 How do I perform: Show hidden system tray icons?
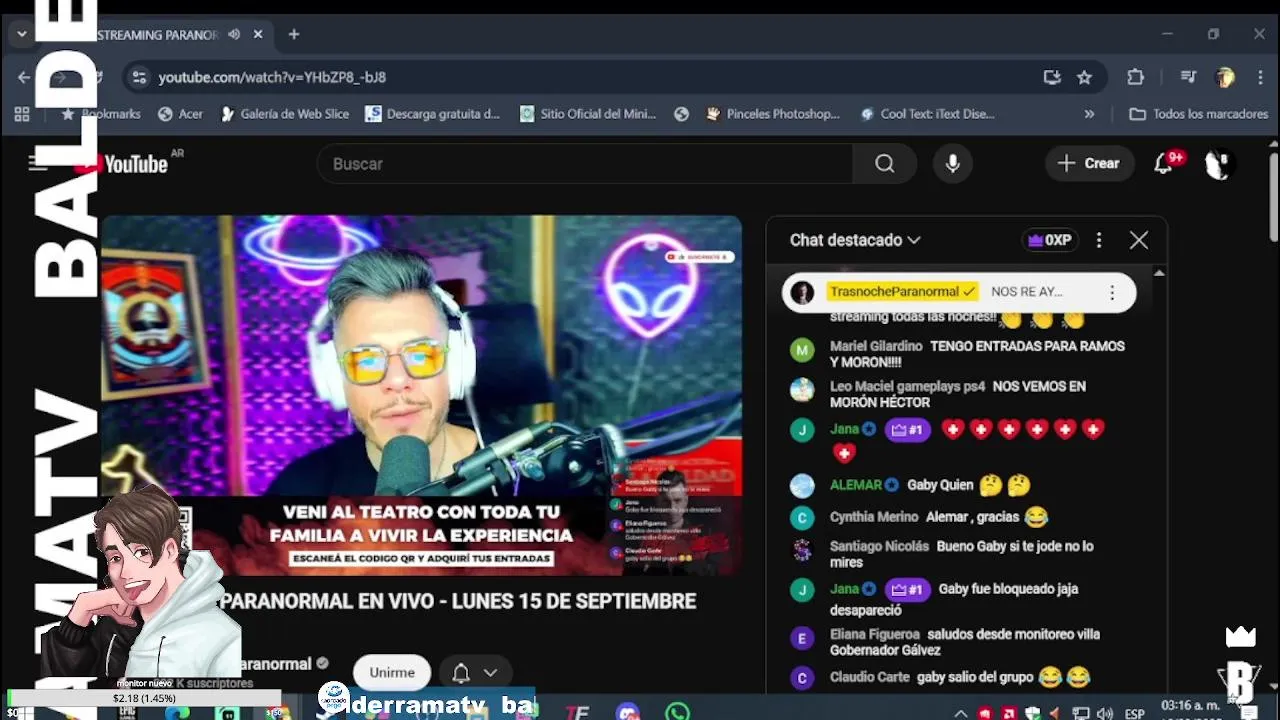[961, 714]
